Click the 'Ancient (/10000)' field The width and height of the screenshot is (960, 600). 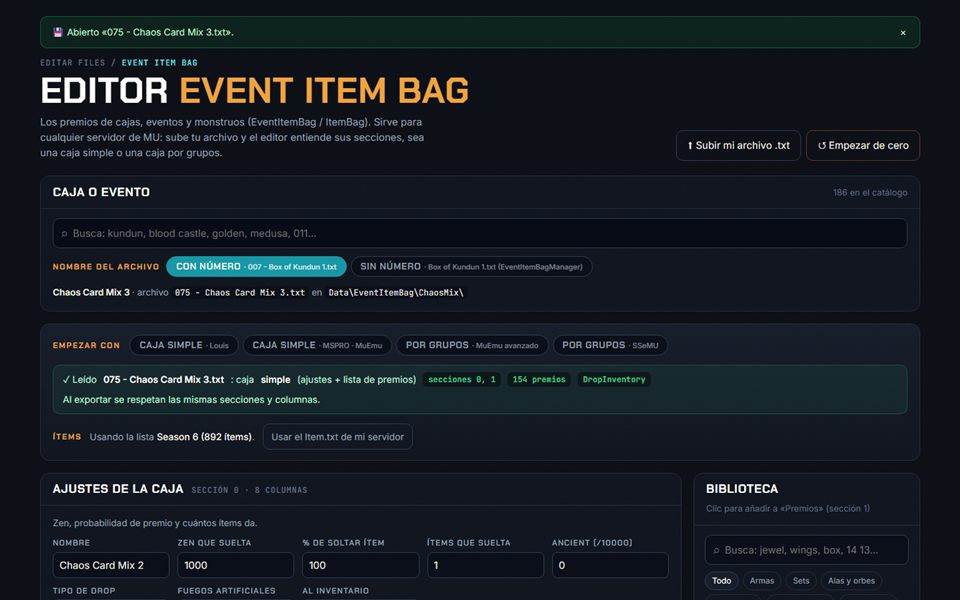click(x=610, y=565)
